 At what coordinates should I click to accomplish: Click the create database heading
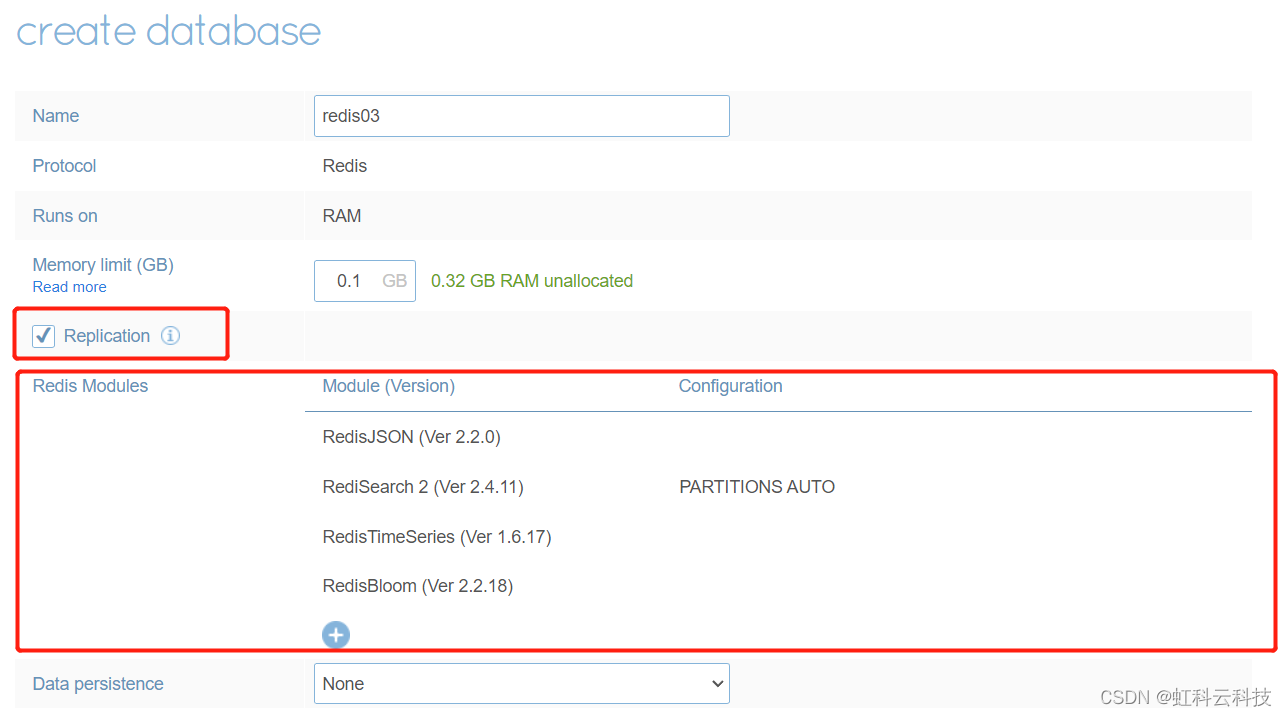169,31
